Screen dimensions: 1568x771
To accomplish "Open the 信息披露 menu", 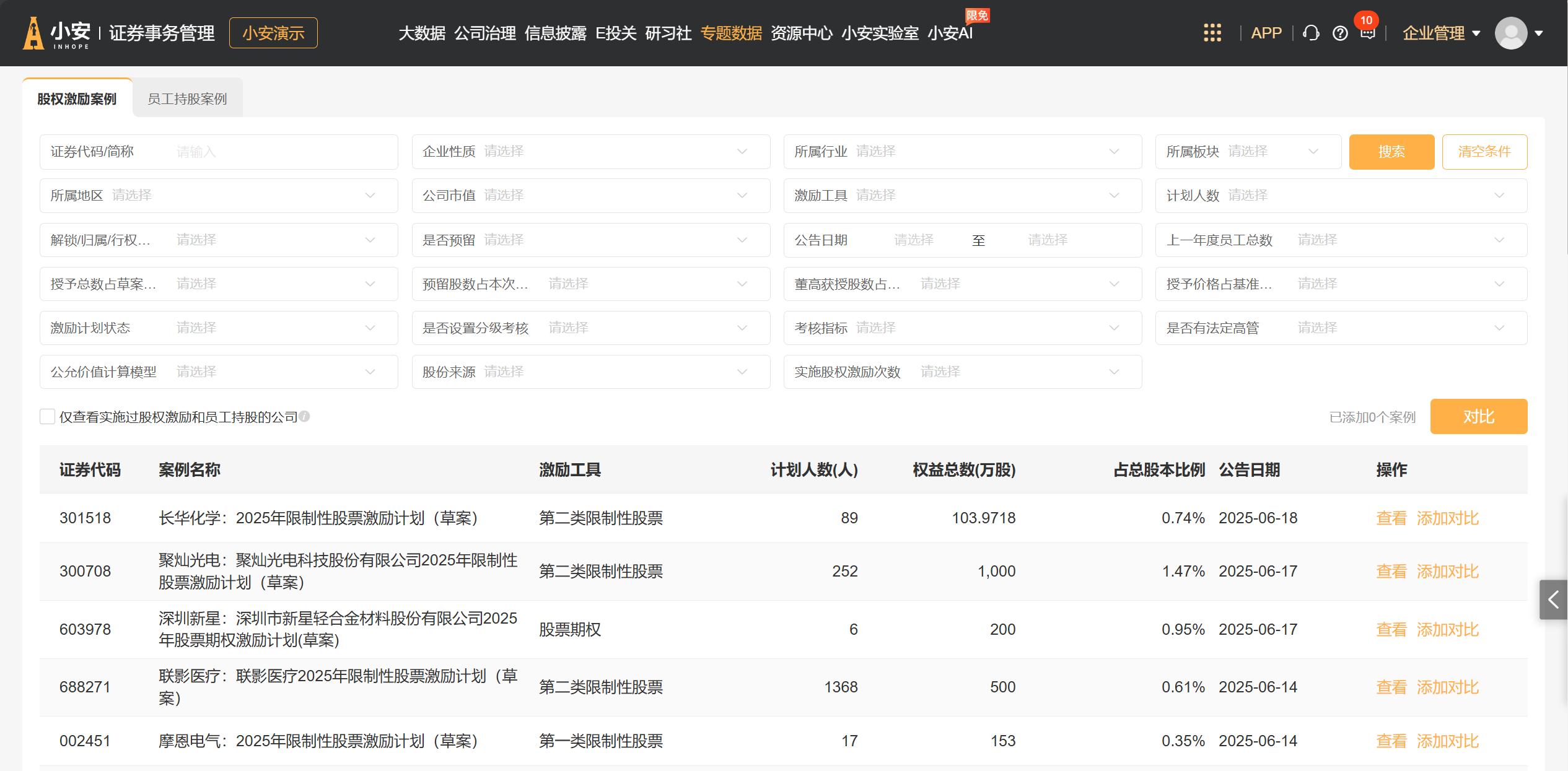I will click(x=556, y=33).
